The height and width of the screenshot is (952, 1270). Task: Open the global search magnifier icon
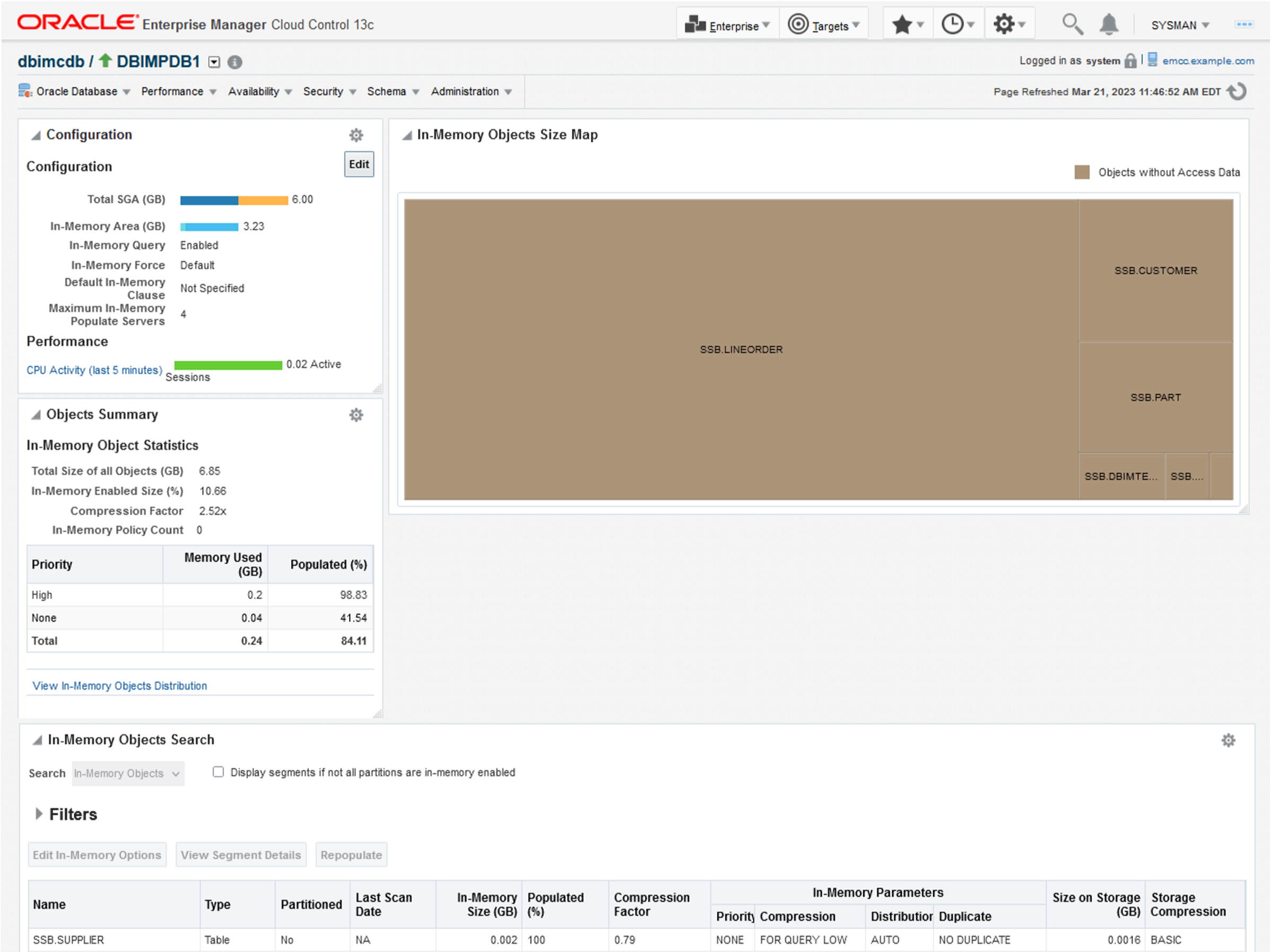pos(1073,24)
